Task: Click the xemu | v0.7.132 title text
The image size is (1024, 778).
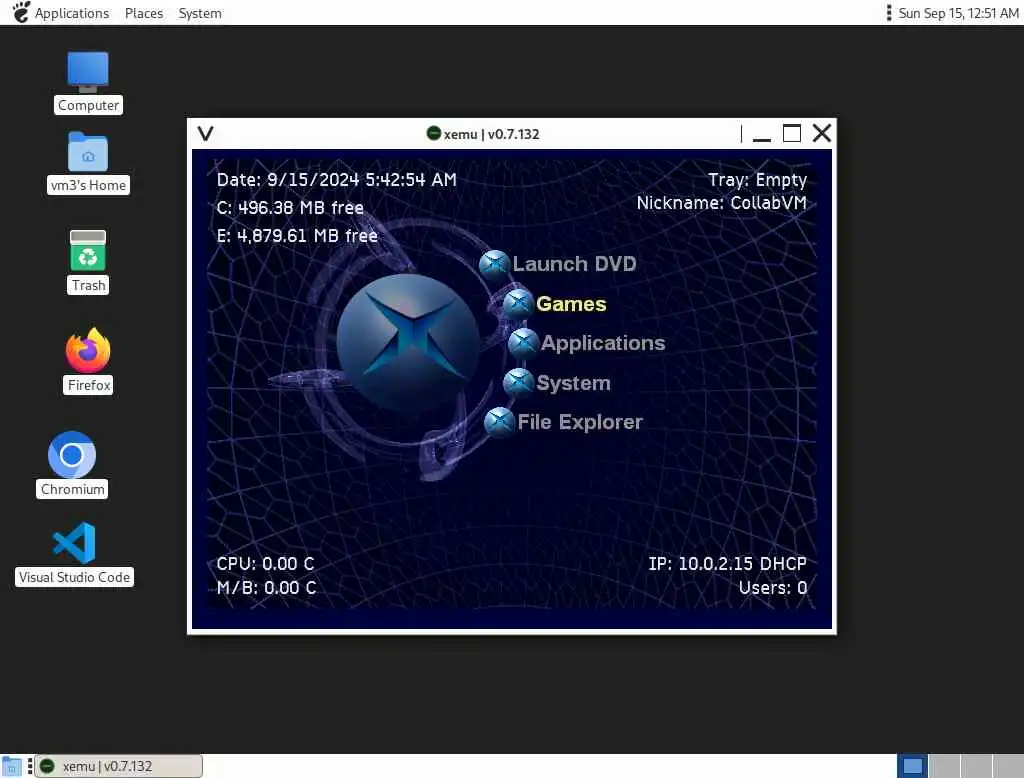Action: [491, 134]
